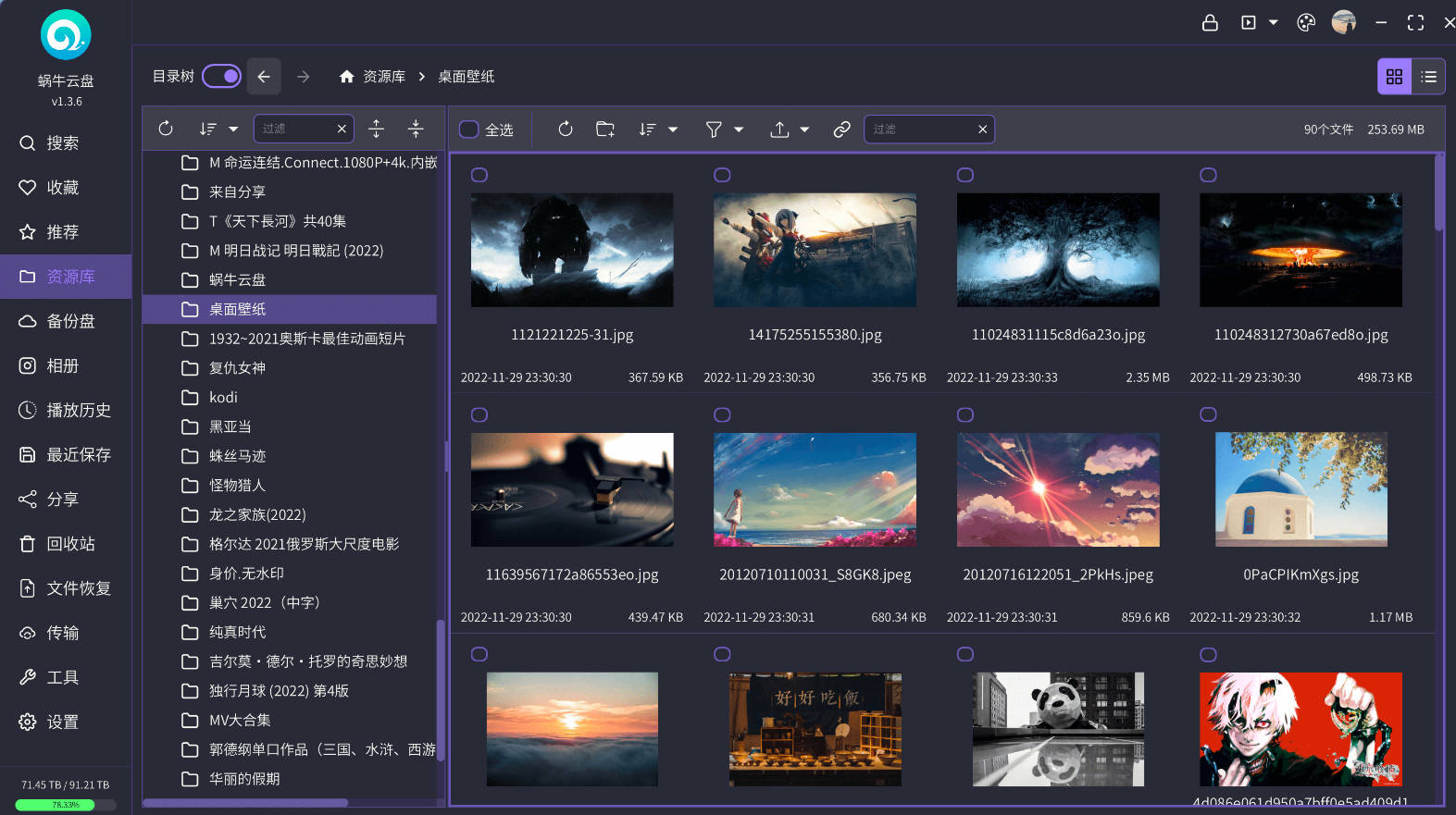Viewport: 1456px width, 815px height.
Task: Refresh the file list
Action: (566, 130)
